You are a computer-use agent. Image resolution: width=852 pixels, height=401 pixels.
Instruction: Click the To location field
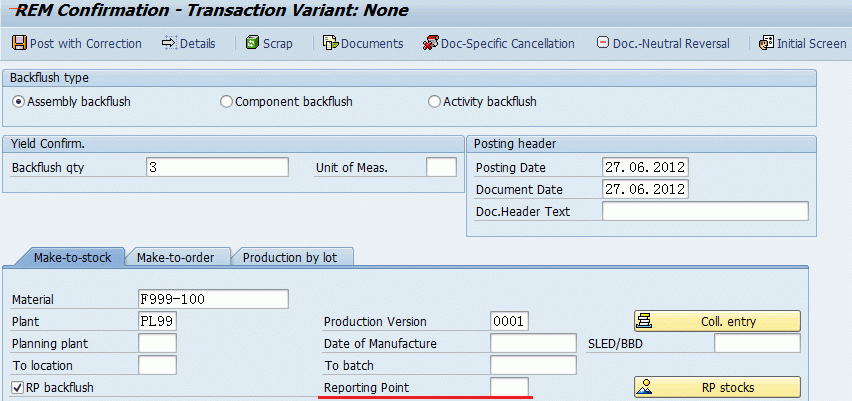point(158,365)
